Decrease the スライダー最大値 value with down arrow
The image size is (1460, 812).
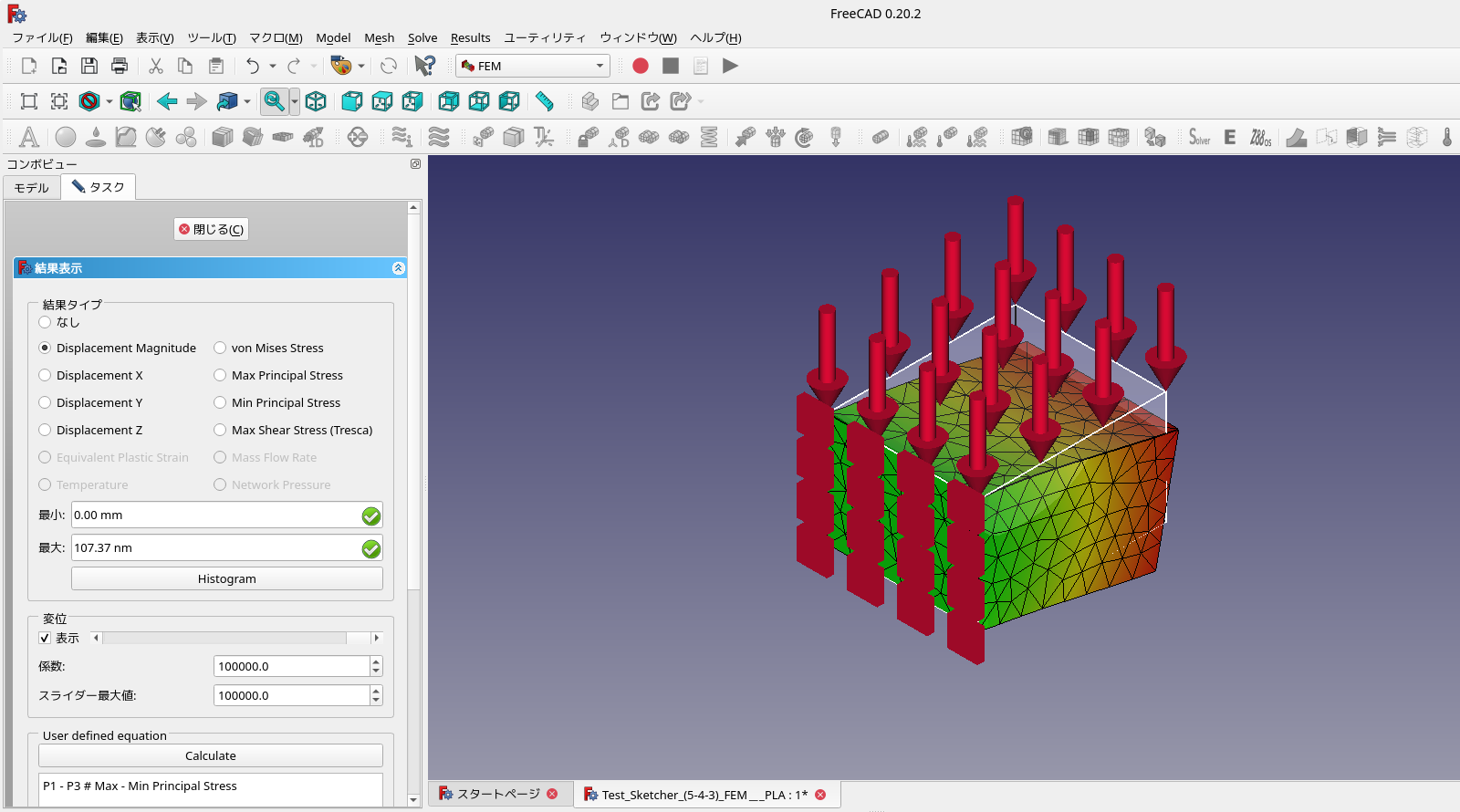click(376, 701)
